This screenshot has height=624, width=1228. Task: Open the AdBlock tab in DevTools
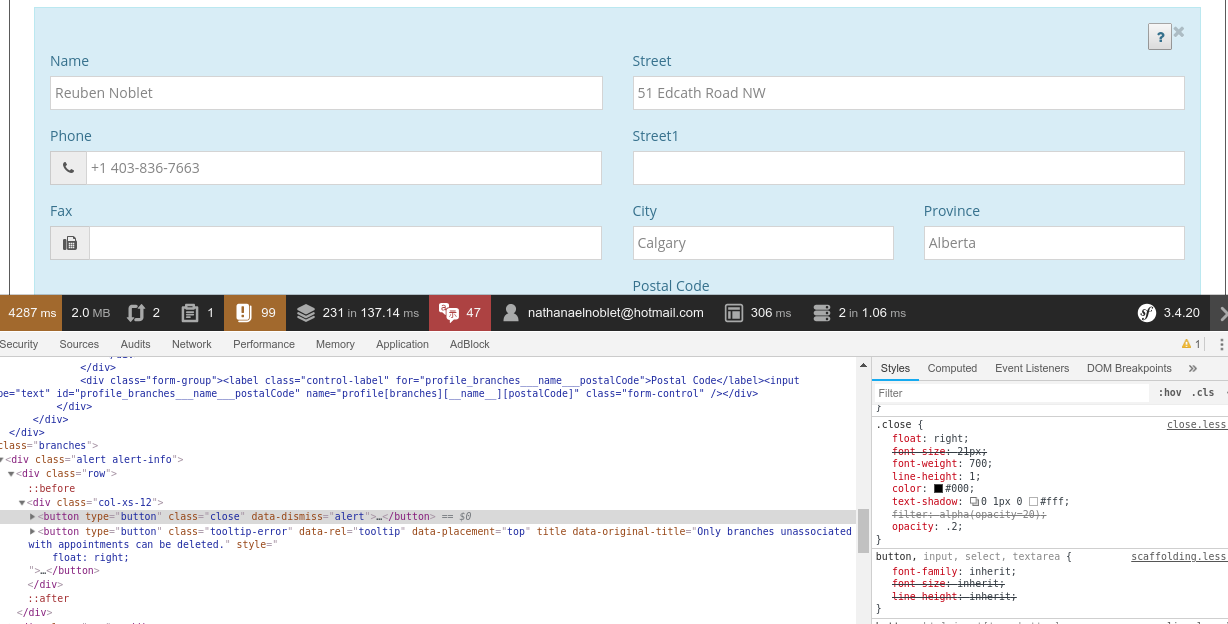pyautogui.click(x=470, y=344)
